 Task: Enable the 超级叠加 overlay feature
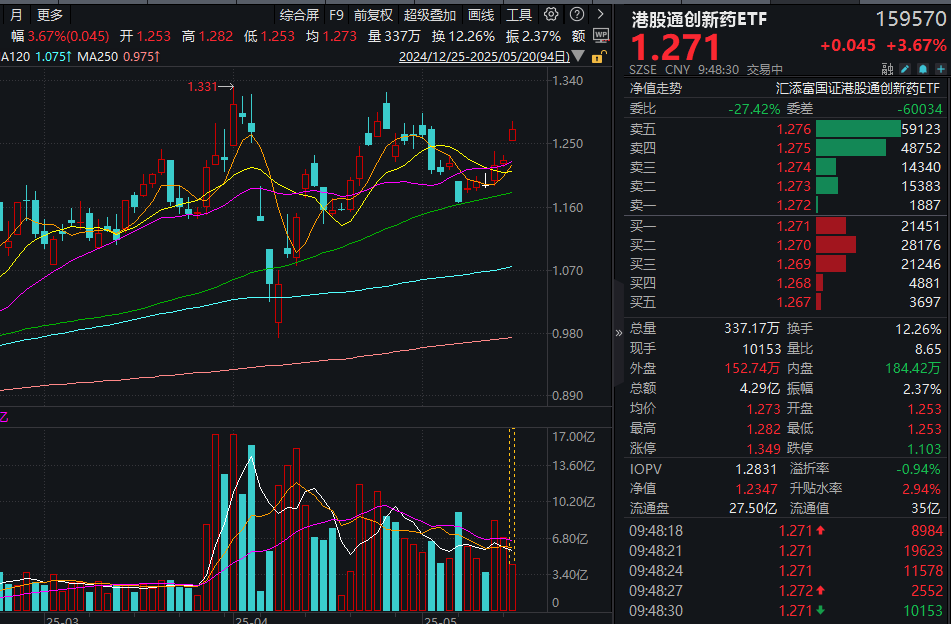(x=430, y=15)
